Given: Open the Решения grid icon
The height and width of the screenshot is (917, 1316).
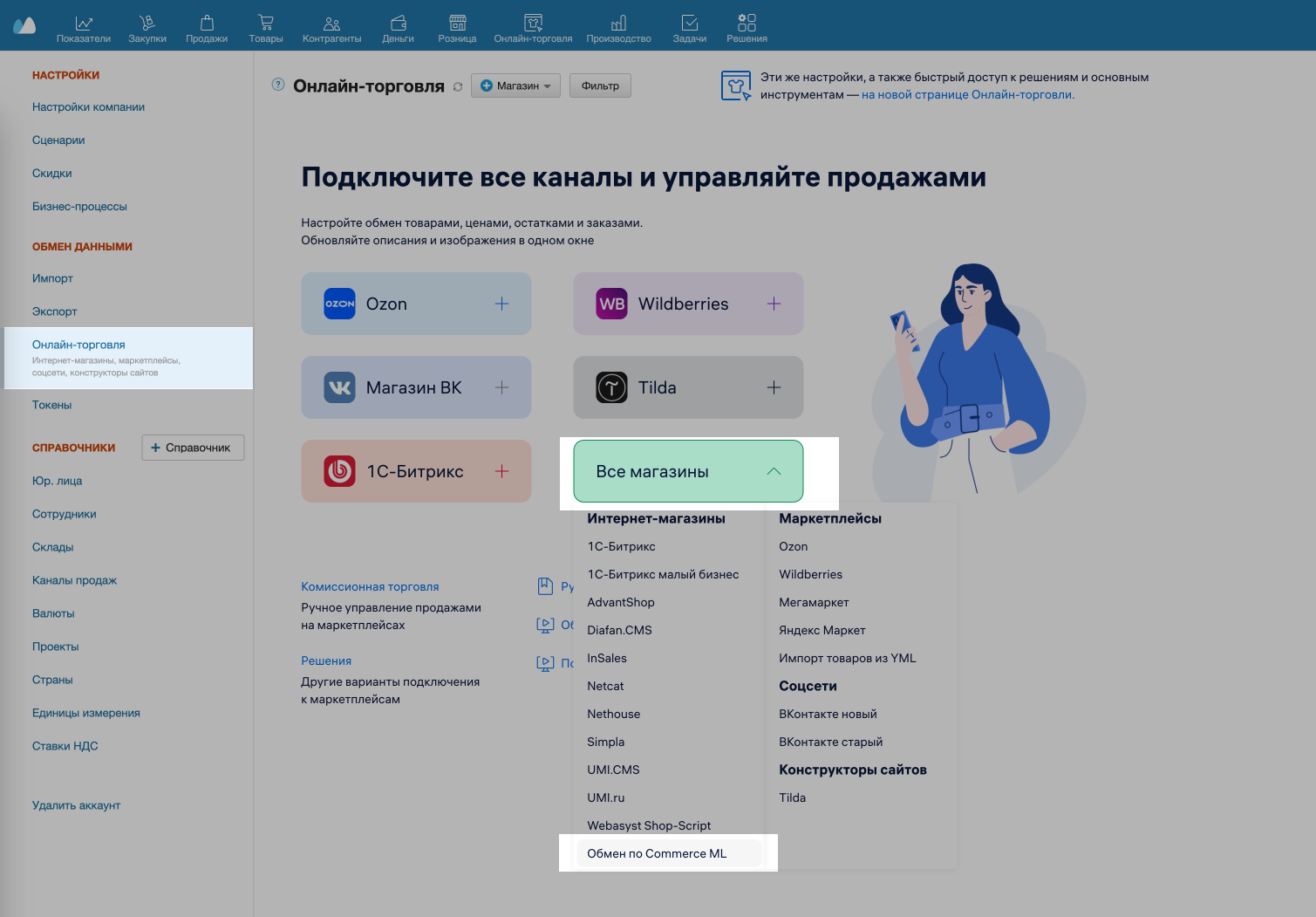Looking at the screenshot, I should pos(747,23).
